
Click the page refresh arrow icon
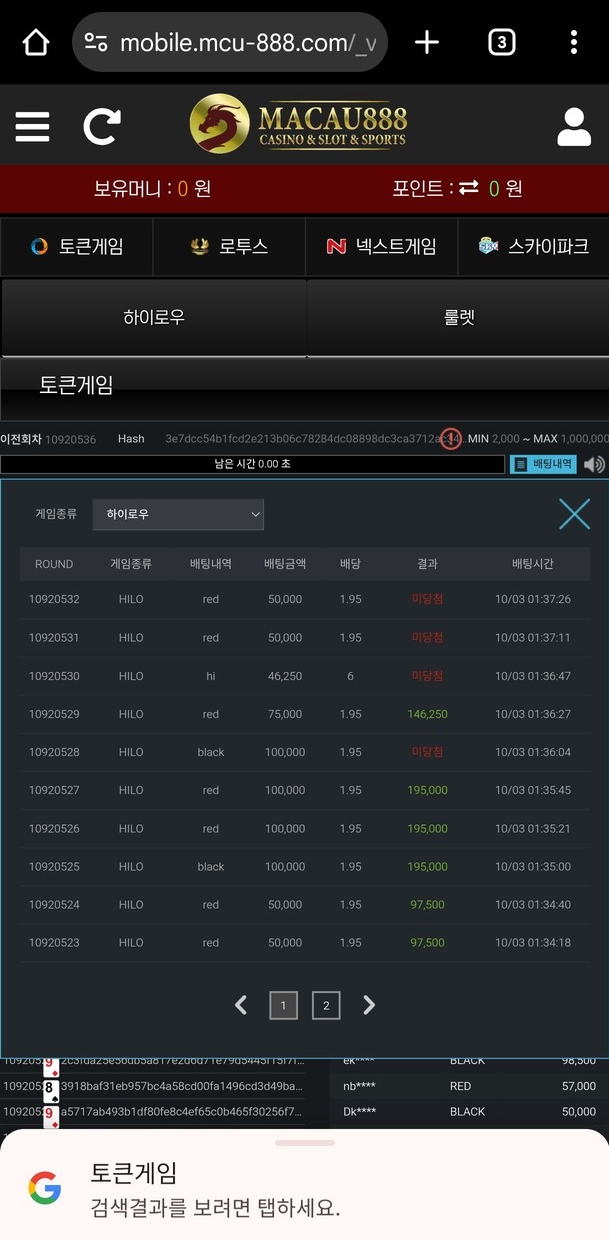(x=101, y=127)
